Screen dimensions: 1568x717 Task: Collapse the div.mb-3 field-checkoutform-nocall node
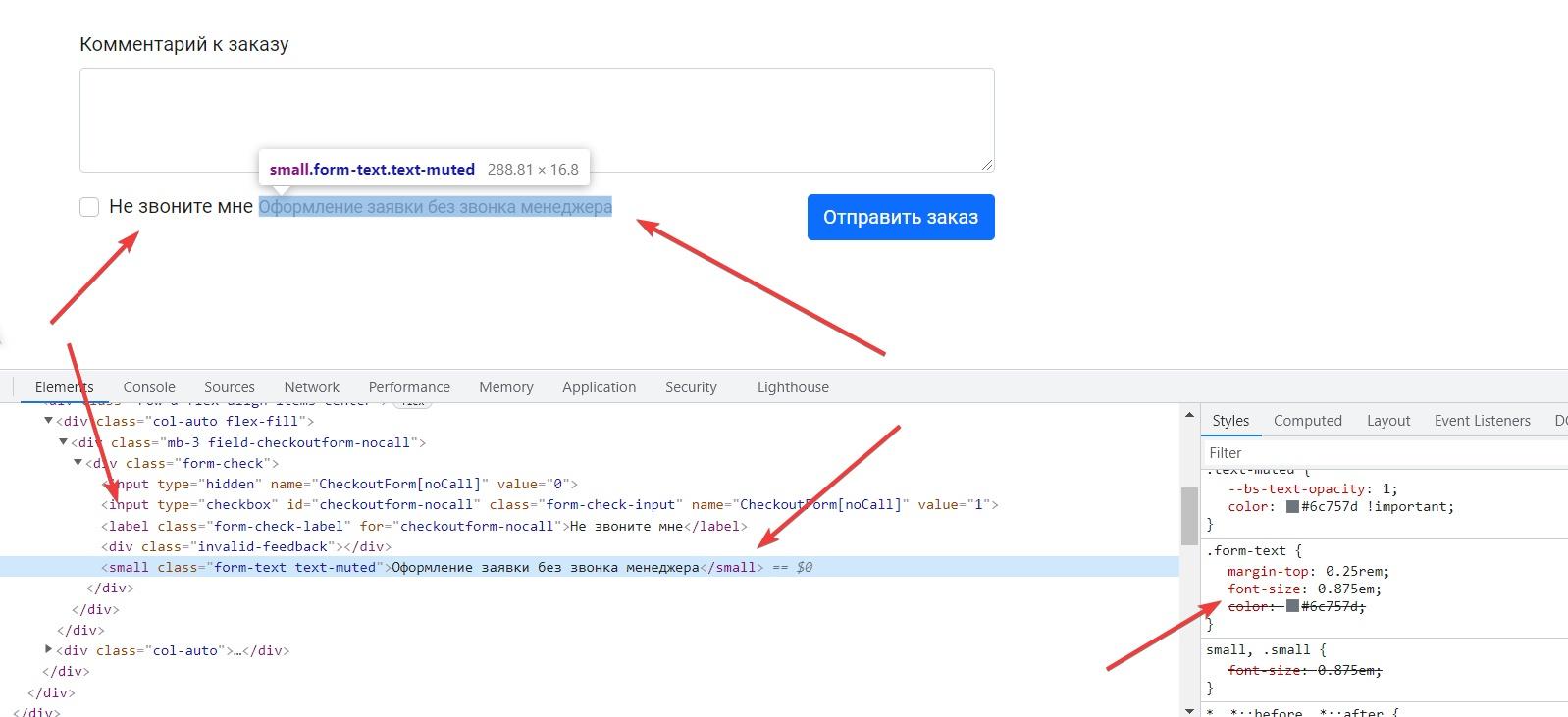click(63, 442)
